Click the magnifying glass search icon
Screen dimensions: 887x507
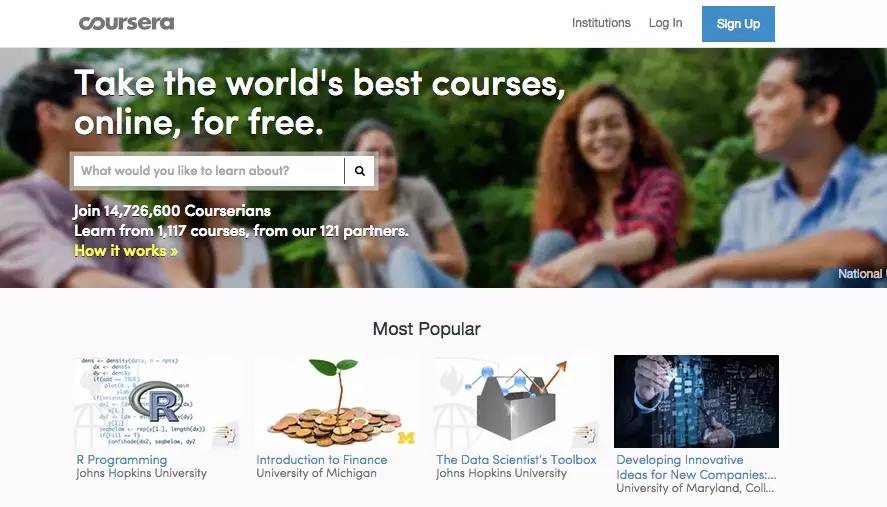[x=360, y=171]
